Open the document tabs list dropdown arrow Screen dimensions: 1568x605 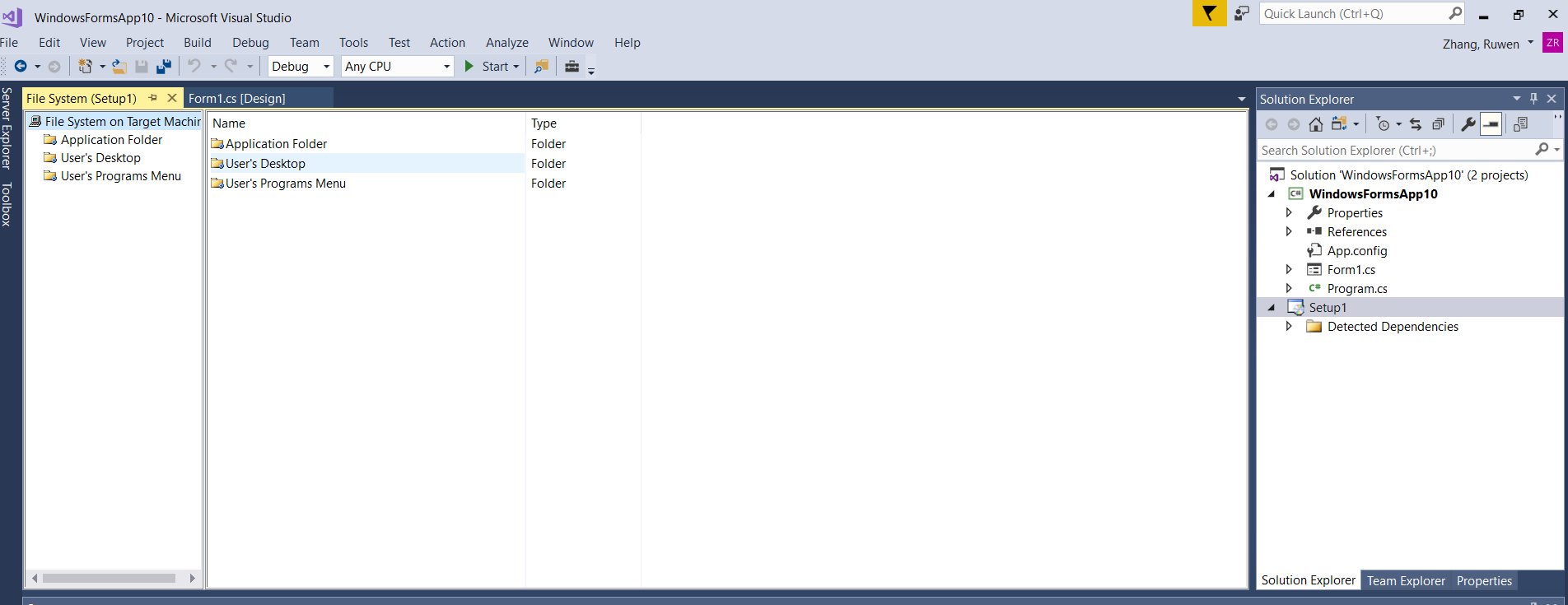coord(1242,100)
